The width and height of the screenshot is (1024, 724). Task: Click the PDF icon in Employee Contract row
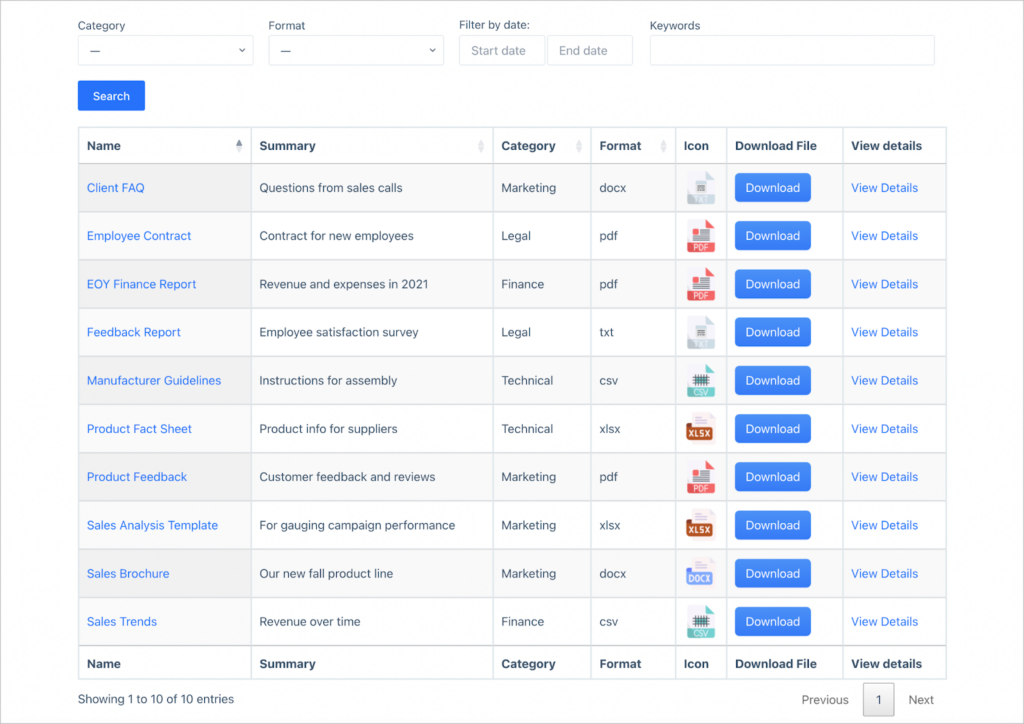700,236
